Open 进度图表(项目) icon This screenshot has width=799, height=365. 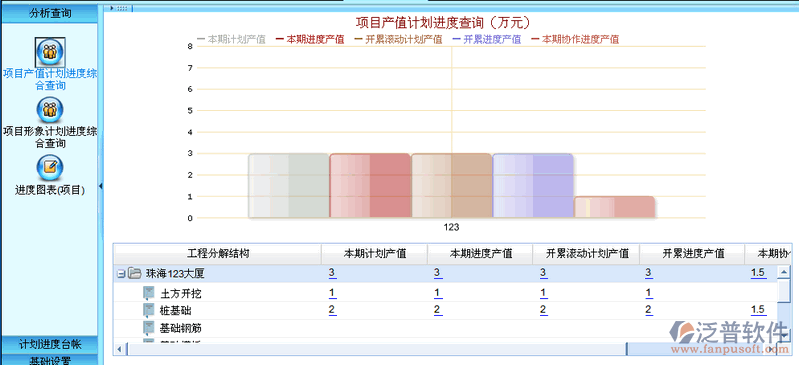pyautogui.click(x=49, y=168)
